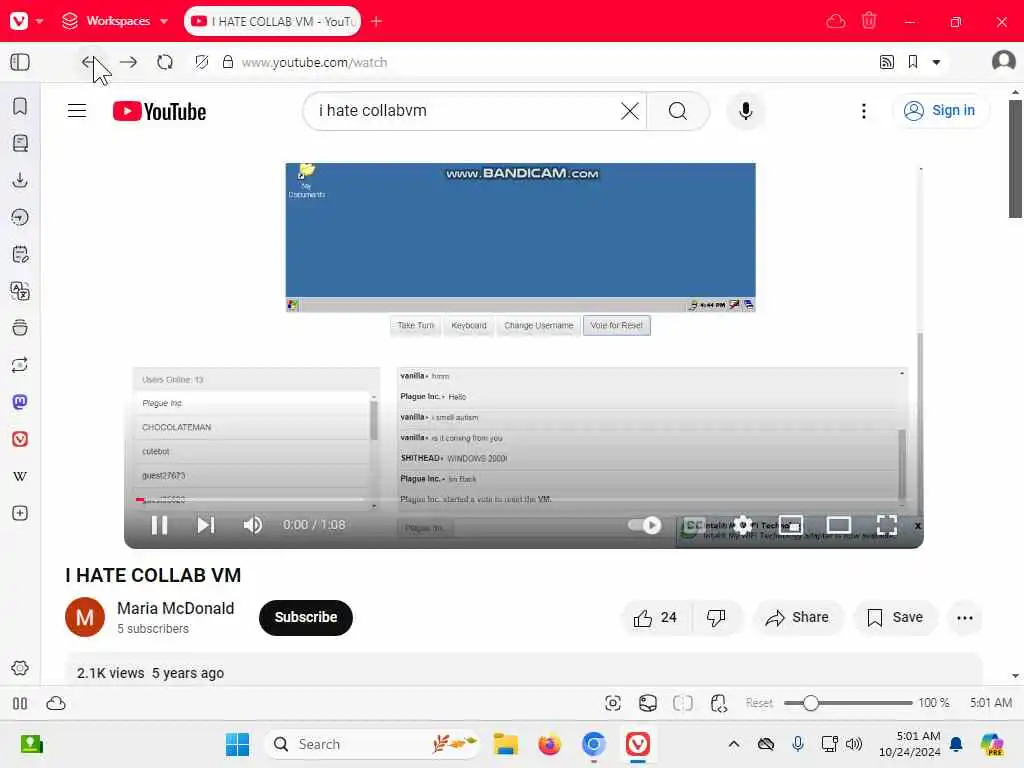Search with your voice microphone

point(745,111)
